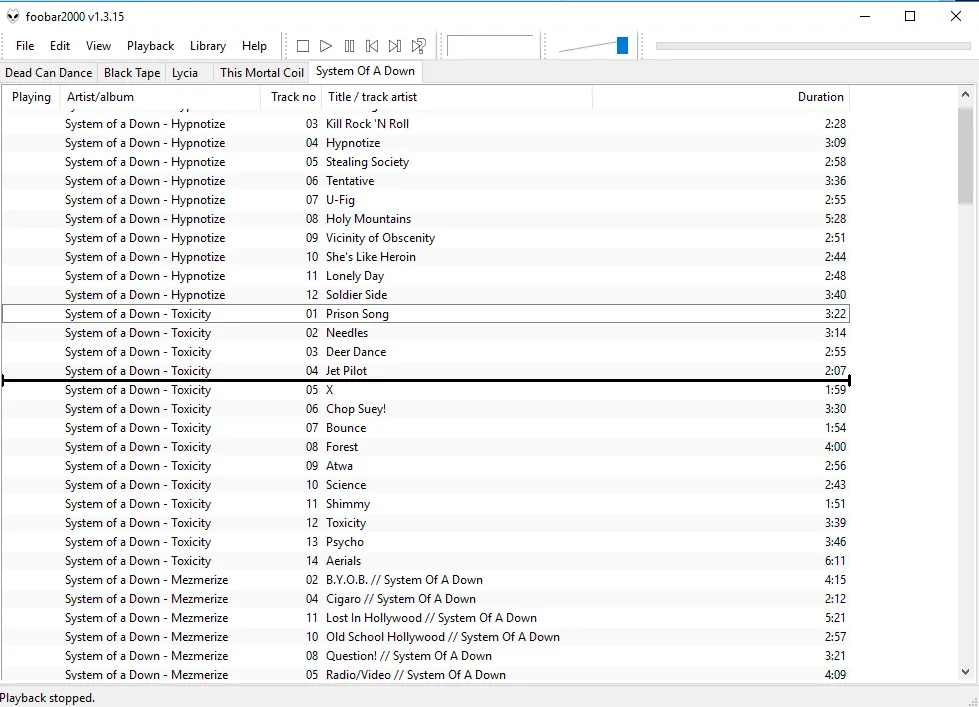Viewport: 979px width, 707px height.
Task: Select track Shimmy
Action: point(426,503)
